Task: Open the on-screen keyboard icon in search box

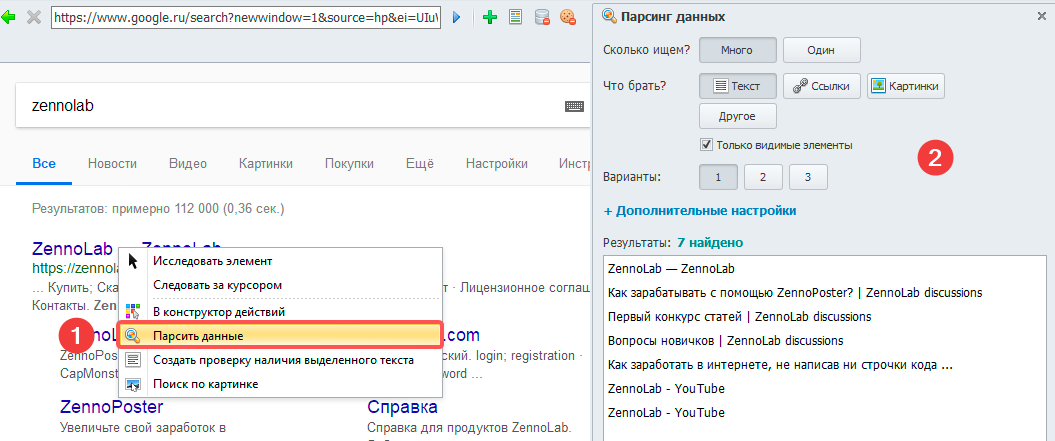Action: coord(574,106)
